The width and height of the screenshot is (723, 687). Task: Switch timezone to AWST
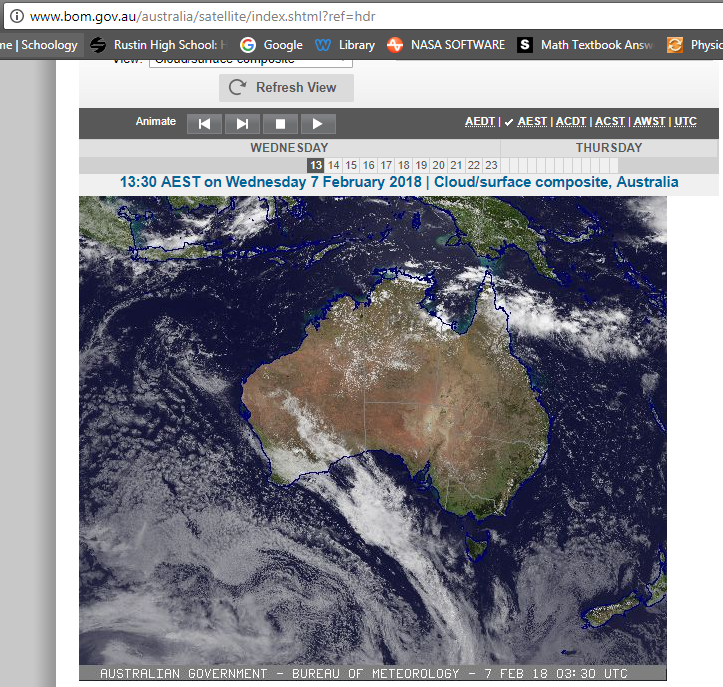[x=649, y=121]
